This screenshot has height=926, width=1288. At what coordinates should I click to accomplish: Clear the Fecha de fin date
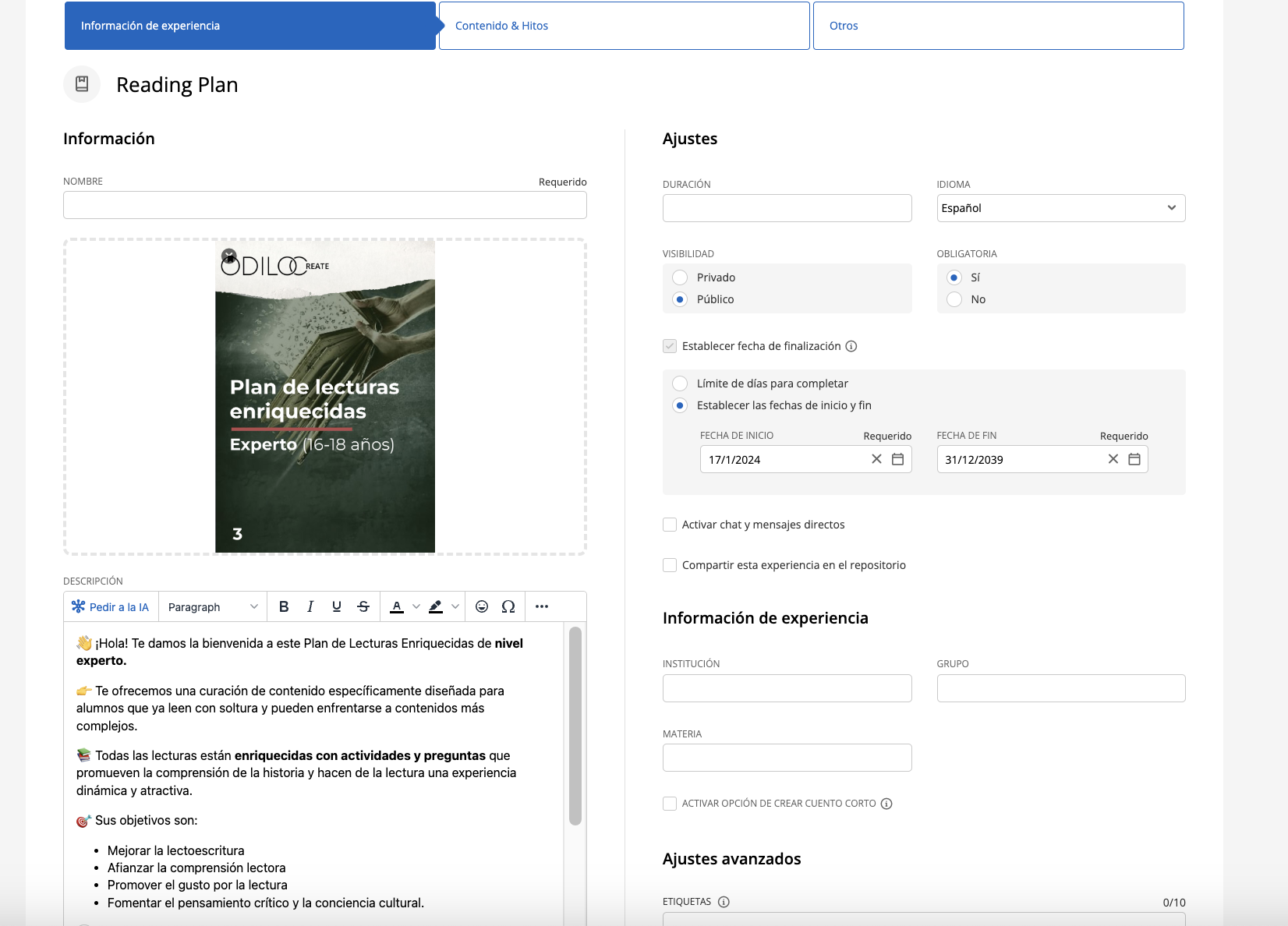pos(1113,459)
